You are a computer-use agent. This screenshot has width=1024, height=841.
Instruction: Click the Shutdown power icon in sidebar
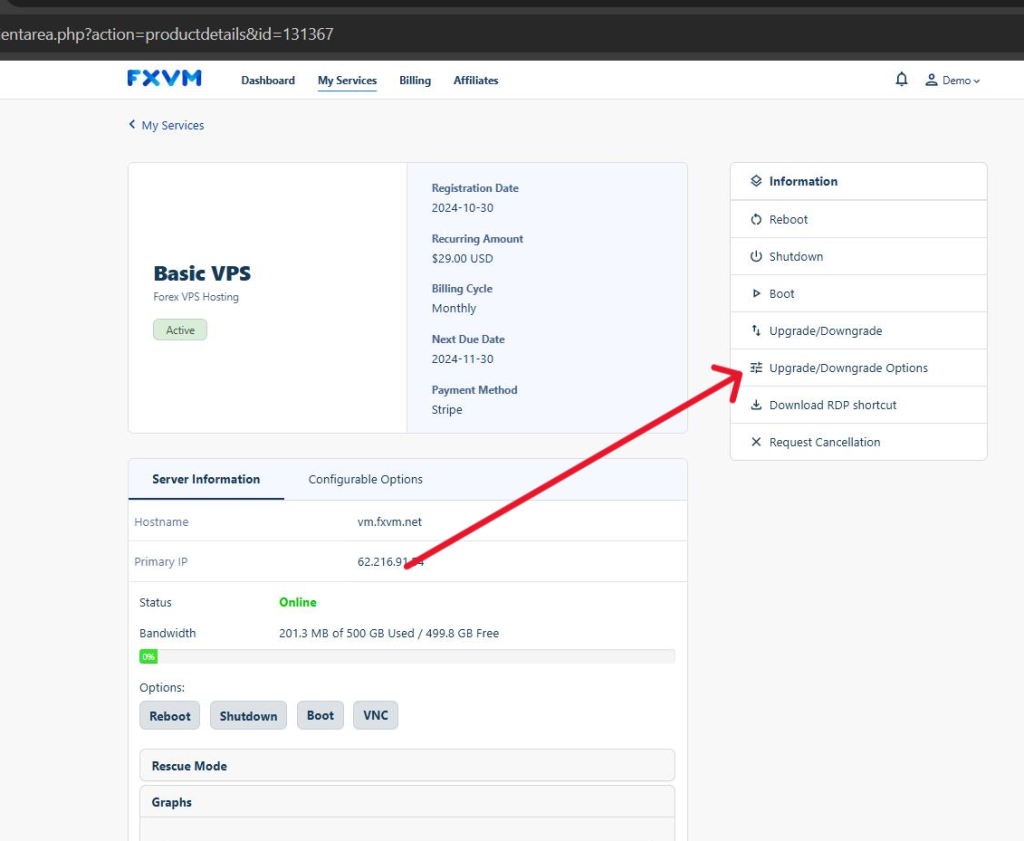click(x=756, y=257)
